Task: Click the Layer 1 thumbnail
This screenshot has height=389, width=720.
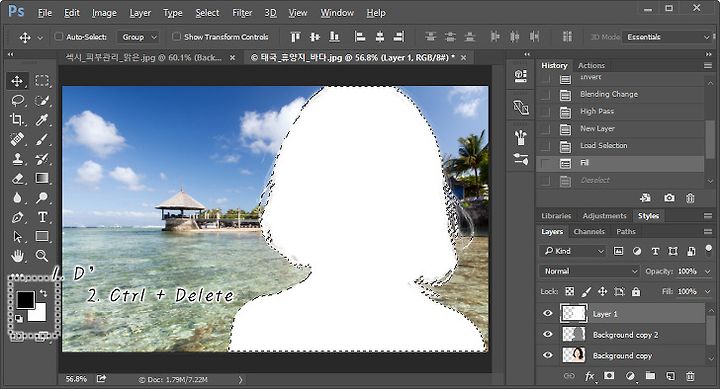Action: 574,313
